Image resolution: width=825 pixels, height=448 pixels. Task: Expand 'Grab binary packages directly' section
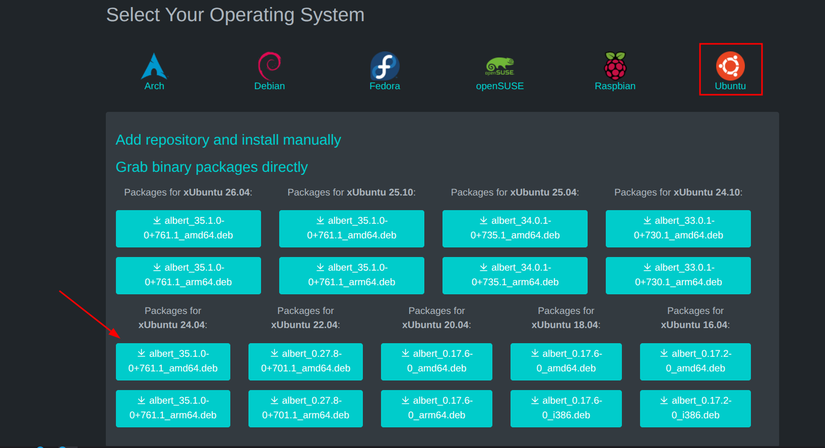(212, 167)
